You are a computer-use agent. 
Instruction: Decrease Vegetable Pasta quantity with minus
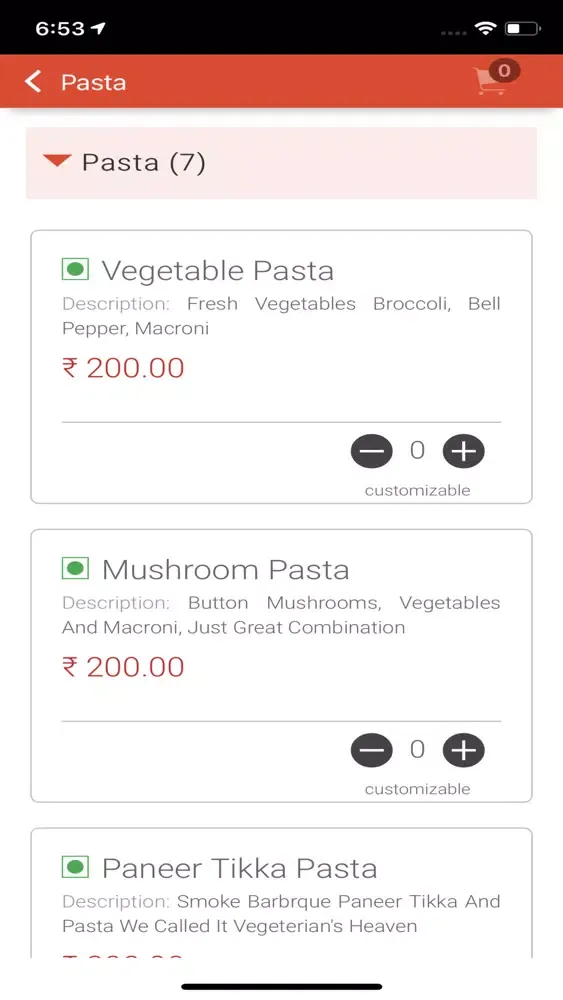tap(372, 451)
